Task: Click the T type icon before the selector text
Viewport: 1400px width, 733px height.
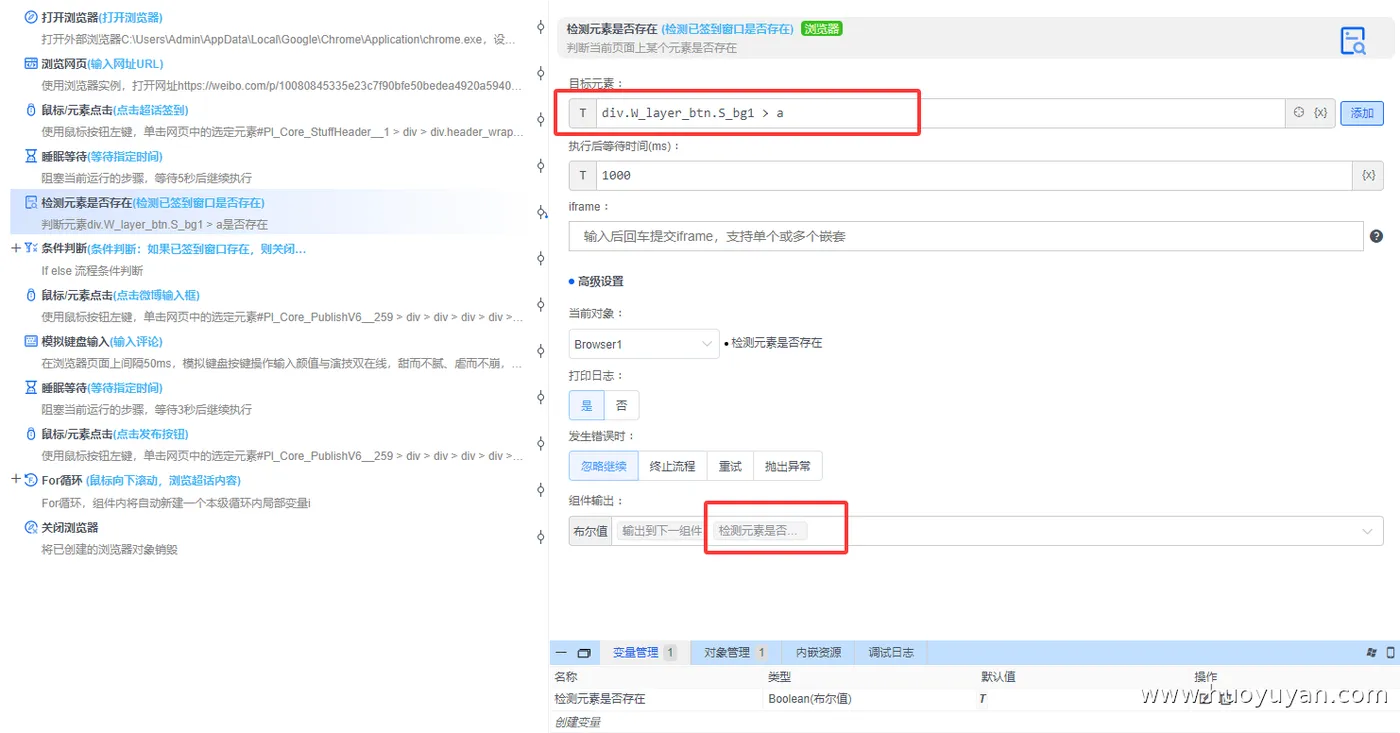Action: [x=582, y=113]
